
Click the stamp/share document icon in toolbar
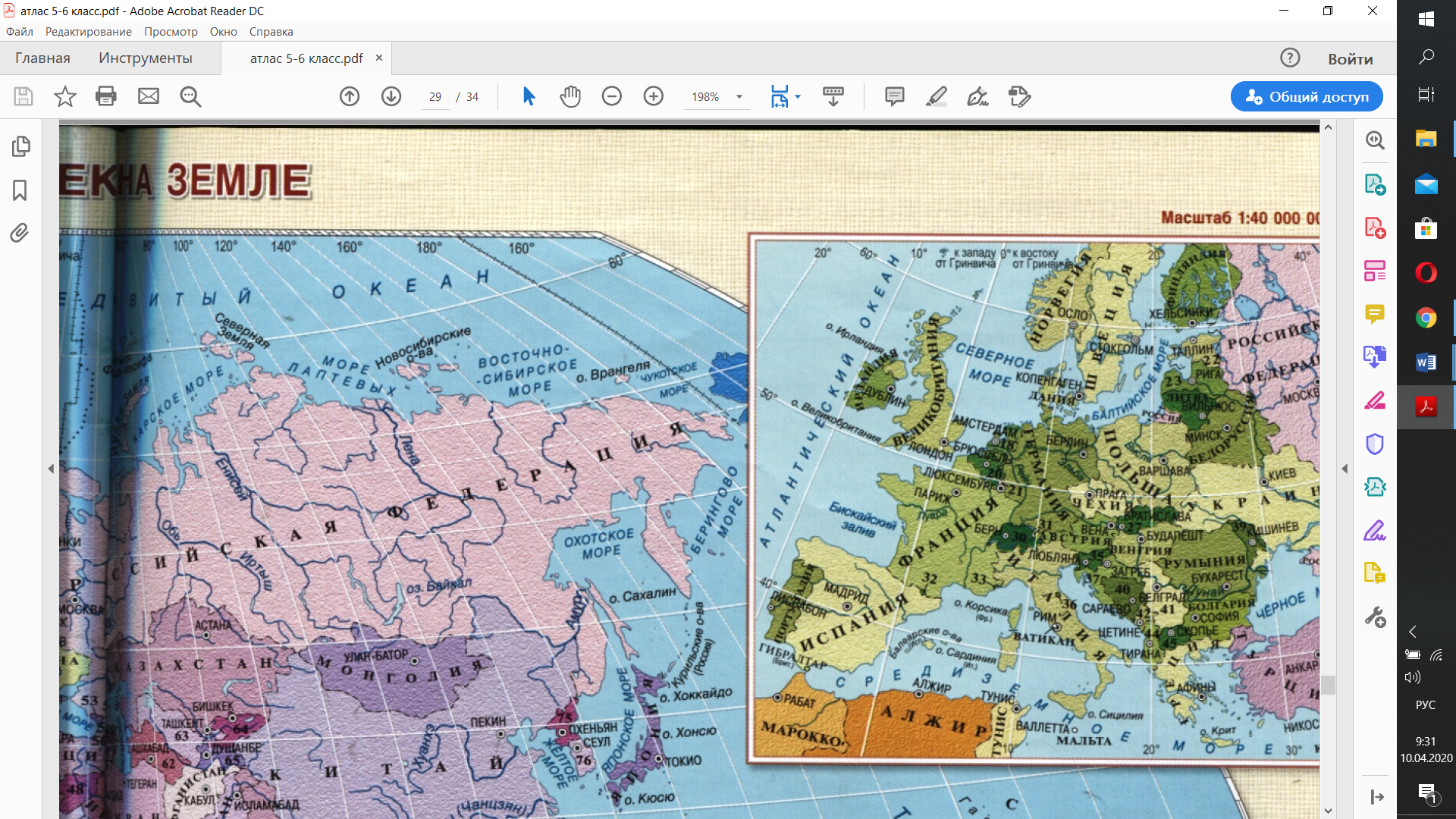point(1020,96)
